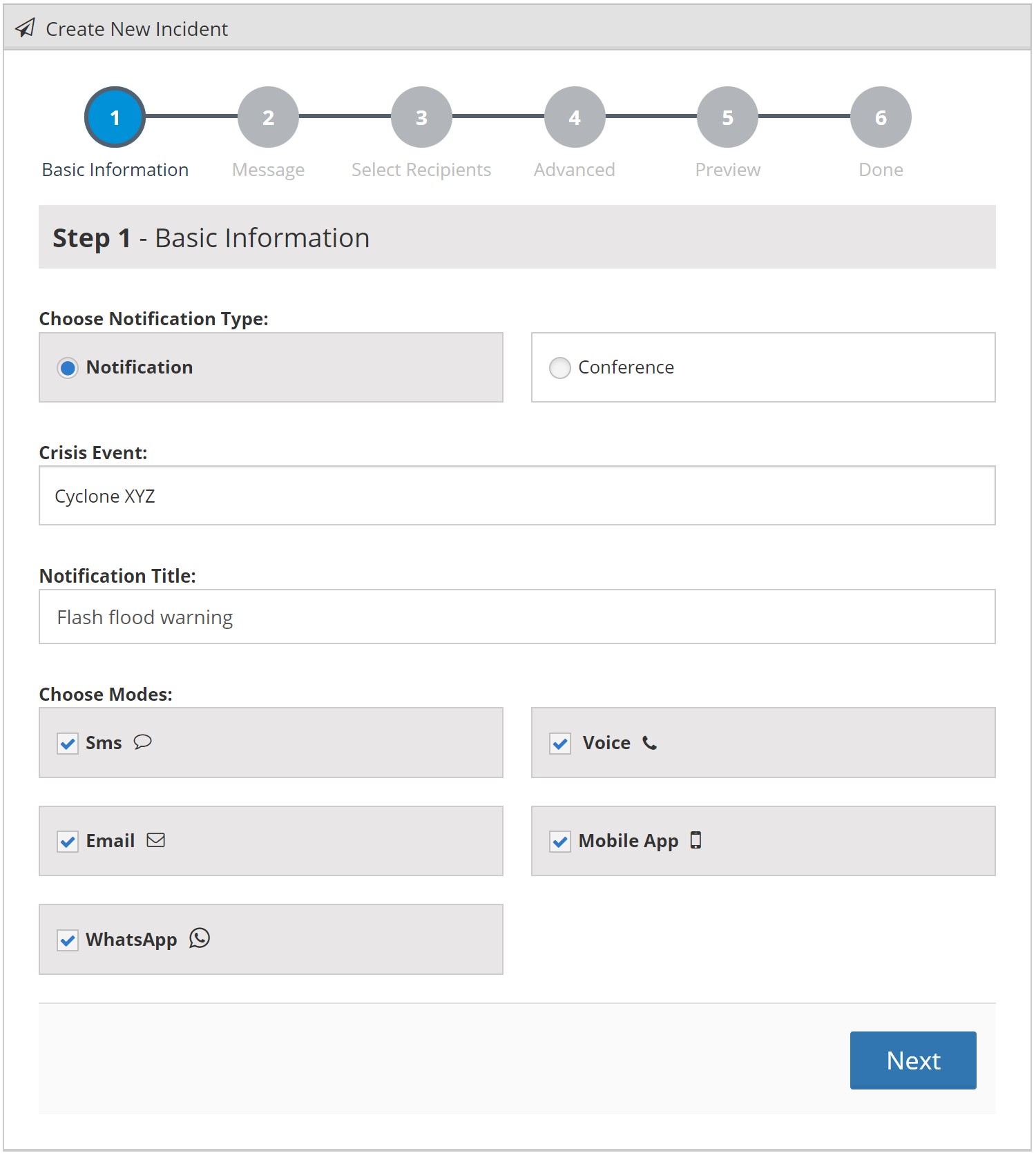The width and height of the screenshot is (1036, 1153).
Task: Select the Notification radio button
Action: click(68, 368)
